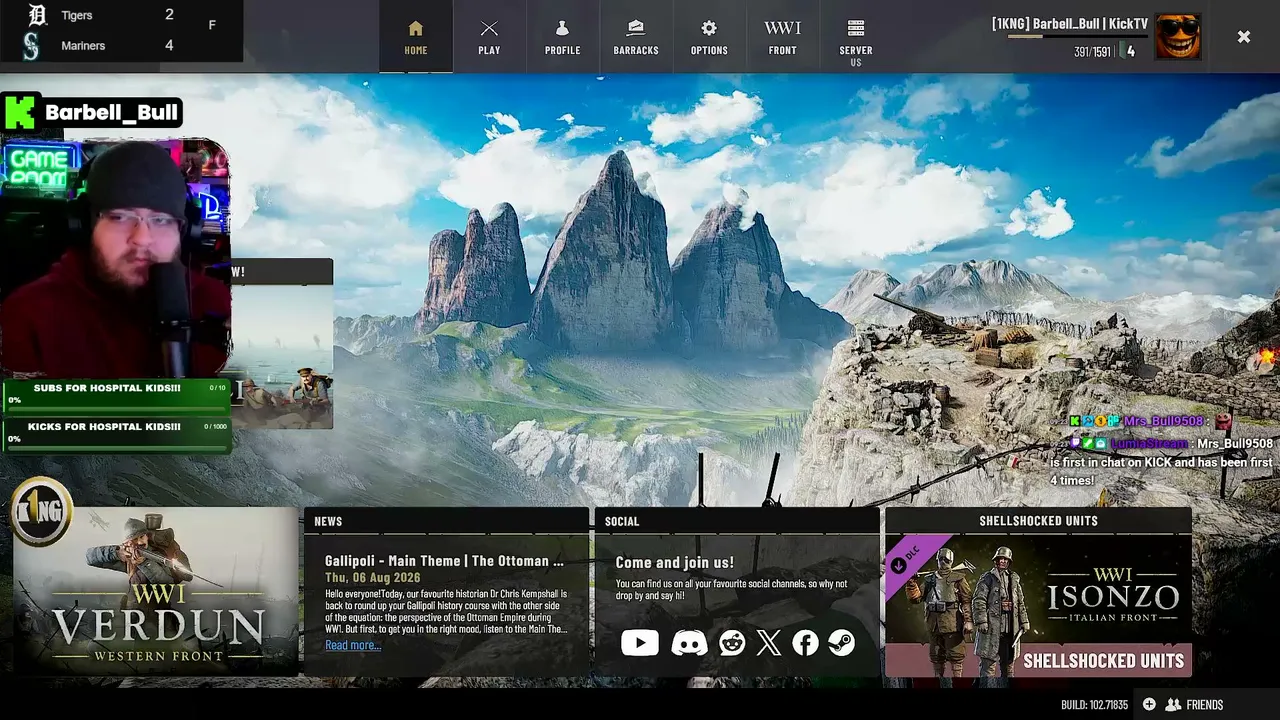Select the WWI Front tab
The height and width of the screenshot is (720, 1280).
click(x=782, y=37)
